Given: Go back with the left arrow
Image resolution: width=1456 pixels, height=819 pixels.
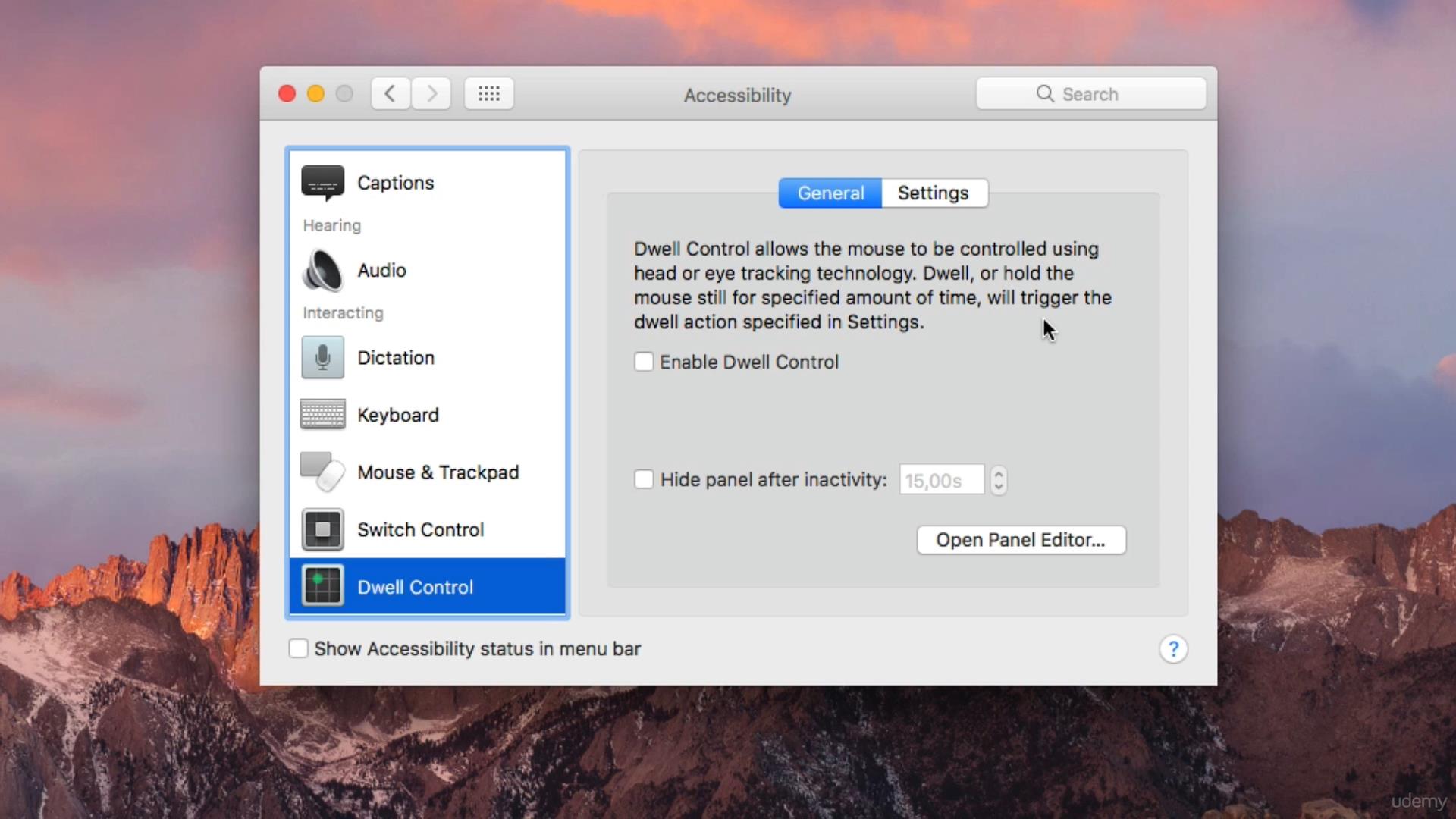Looking at the screenshot, I should coord(391,94).
